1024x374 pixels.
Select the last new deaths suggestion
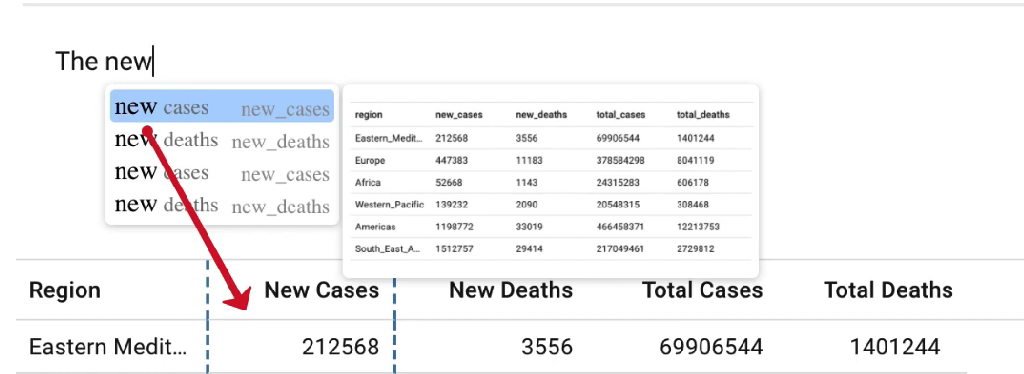coord(222,205)
